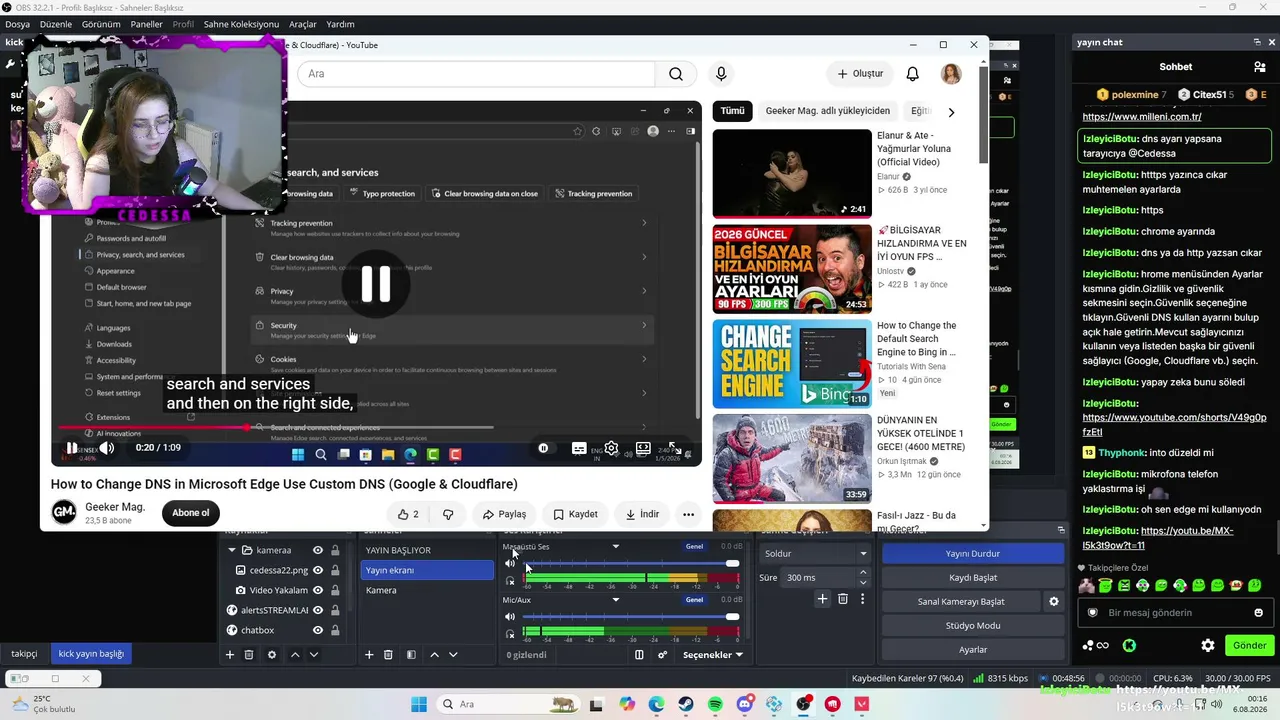This screenshot has height=720, width=1280.
Task: Toggle visibility of kameraa group
Action: coord(318,550)
